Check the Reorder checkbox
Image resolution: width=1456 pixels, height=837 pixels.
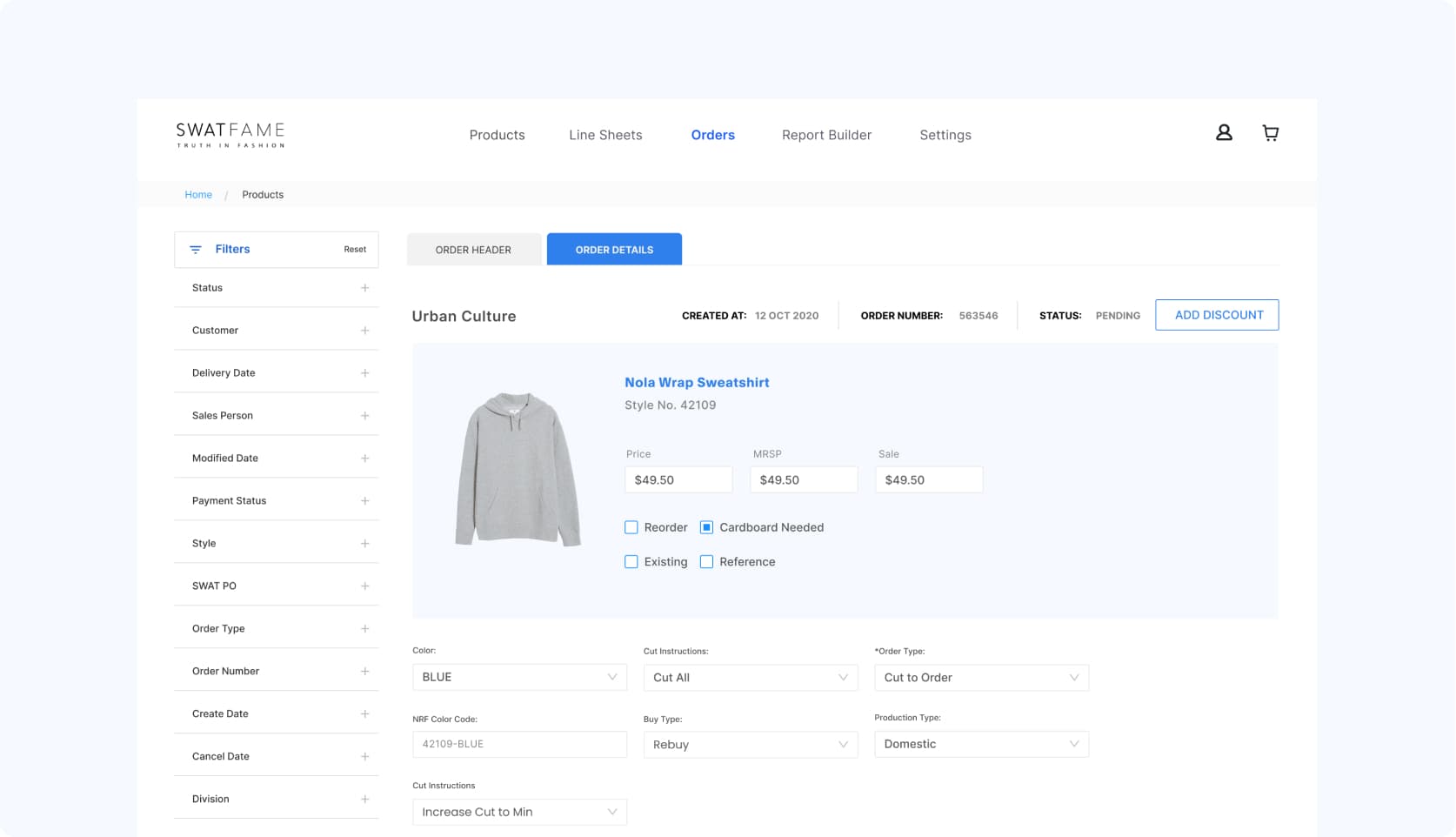(631, 527)
